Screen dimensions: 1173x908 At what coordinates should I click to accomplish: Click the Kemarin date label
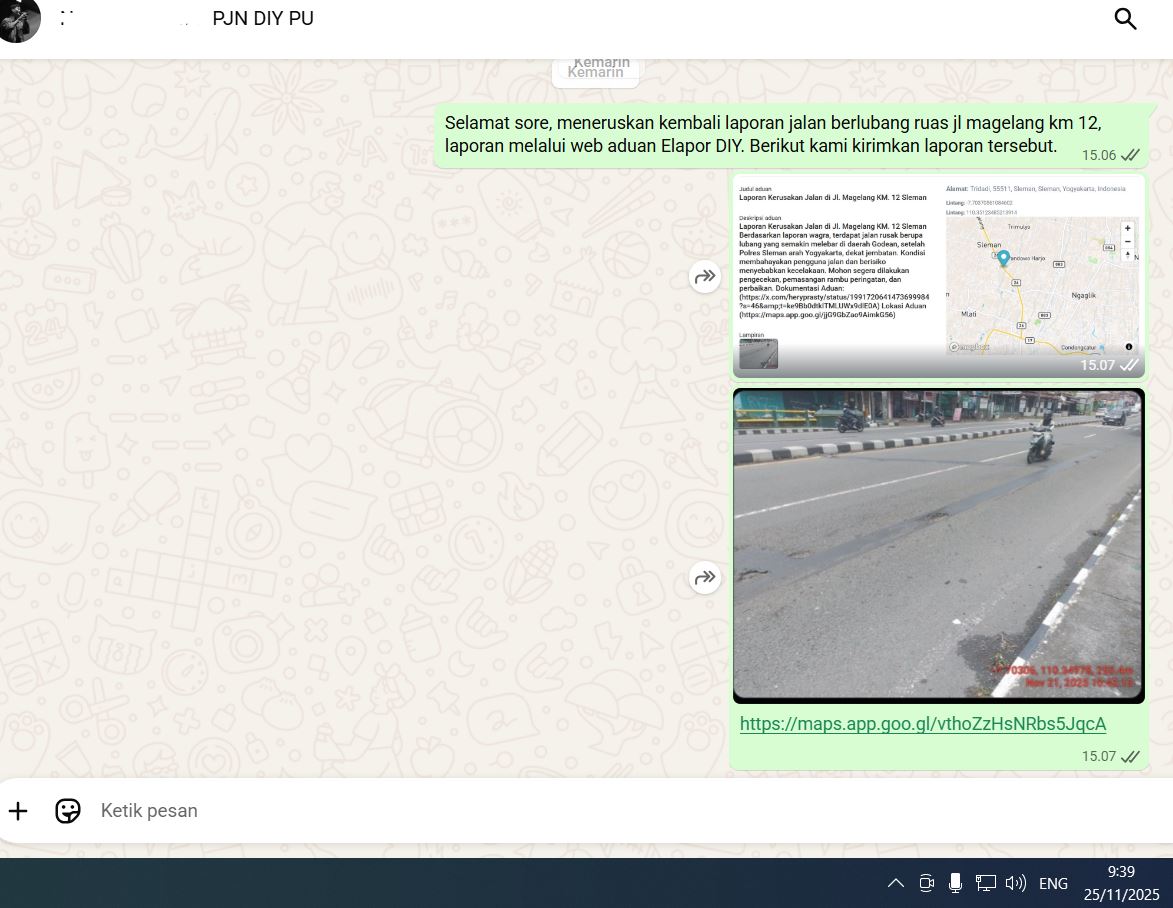(x=596, y=71)
